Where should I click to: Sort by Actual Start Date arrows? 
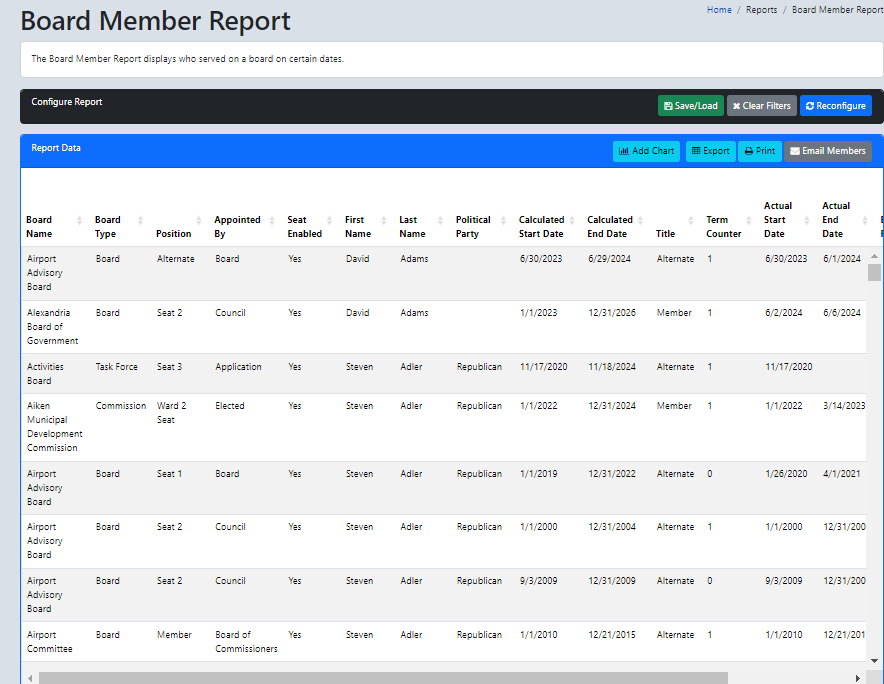(807, 220)
